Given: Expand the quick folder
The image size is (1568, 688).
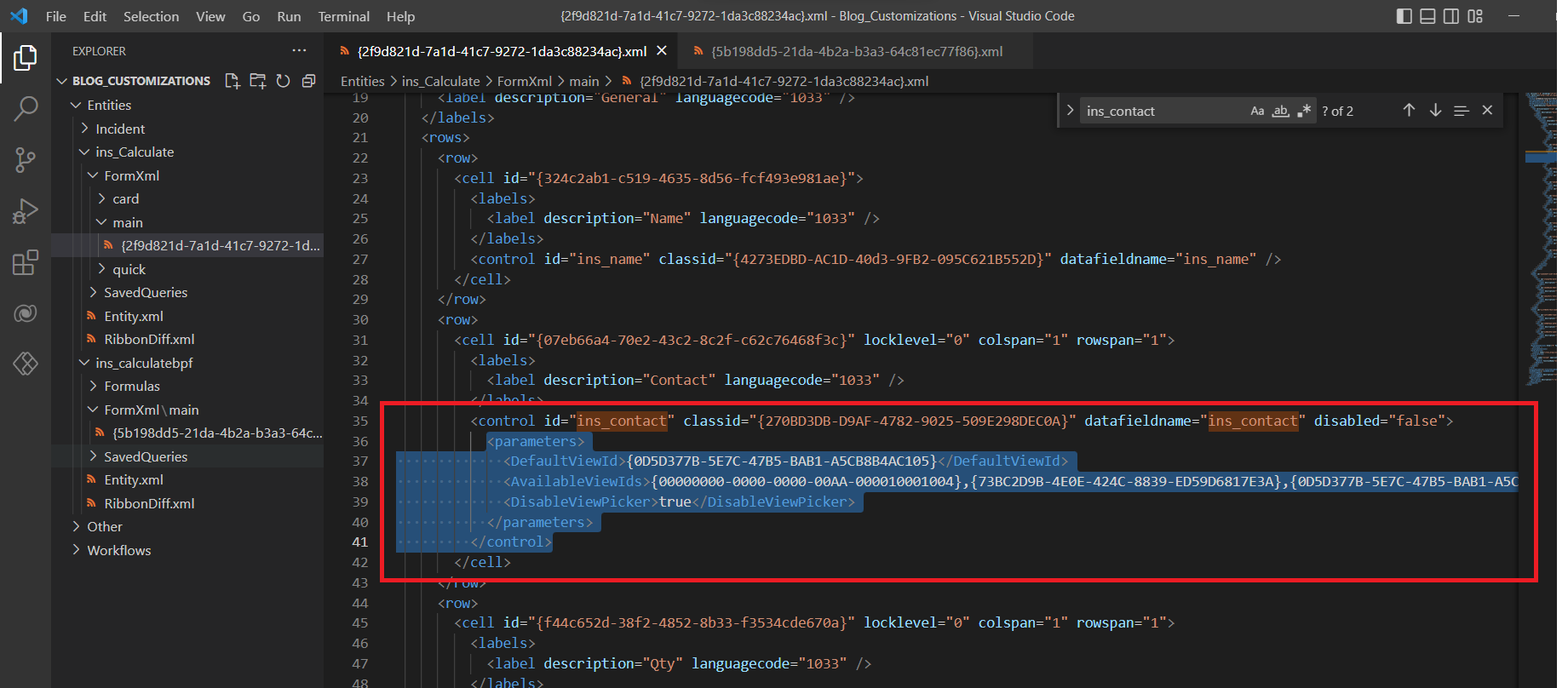Looking at the screenshot, I should [101, 269].
